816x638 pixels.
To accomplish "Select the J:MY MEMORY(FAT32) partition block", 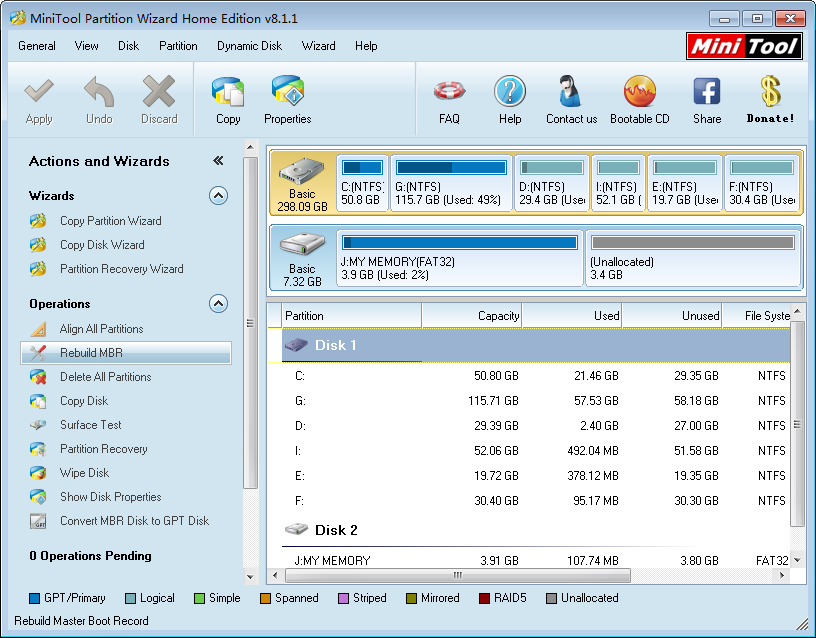I will [x=460, y=258].
